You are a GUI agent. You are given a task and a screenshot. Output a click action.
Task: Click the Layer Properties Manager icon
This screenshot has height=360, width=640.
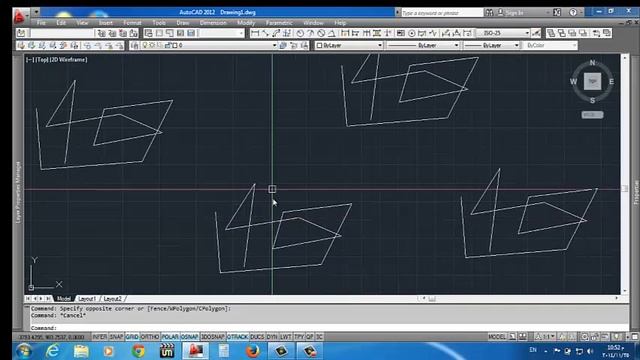135,45
